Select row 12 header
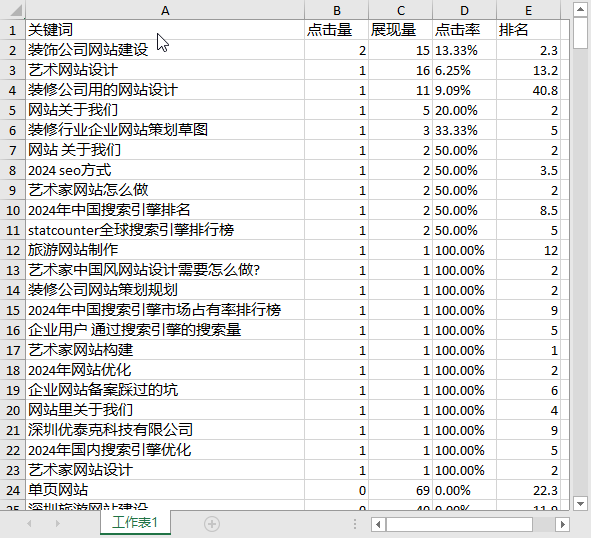 [x=12, y=250]
